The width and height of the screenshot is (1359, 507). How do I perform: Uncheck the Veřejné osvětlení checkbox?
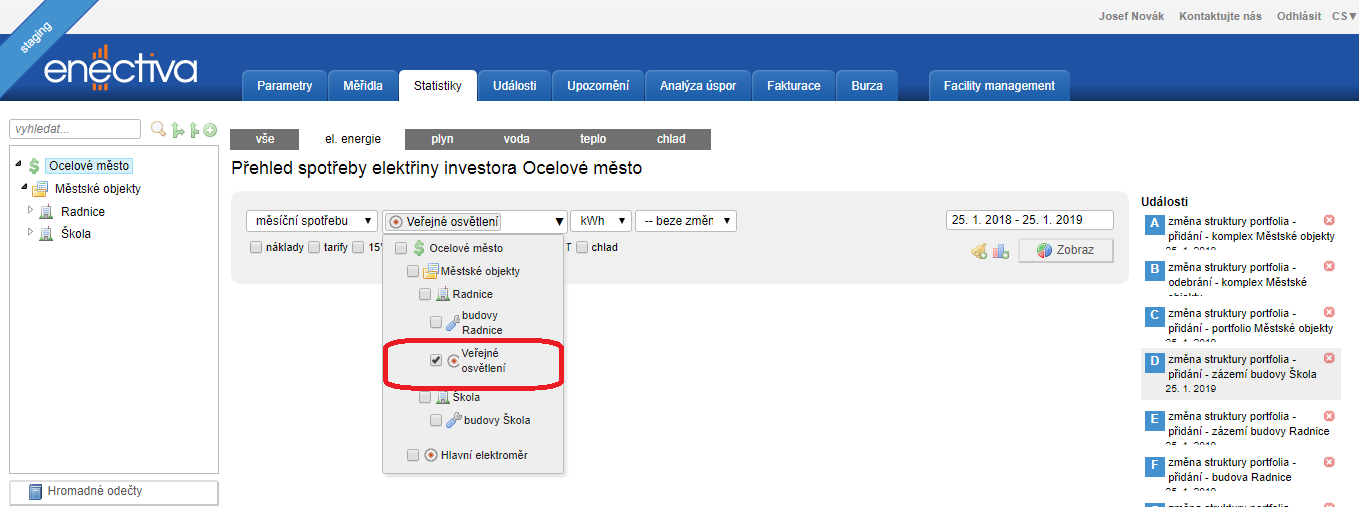point(436,360)
